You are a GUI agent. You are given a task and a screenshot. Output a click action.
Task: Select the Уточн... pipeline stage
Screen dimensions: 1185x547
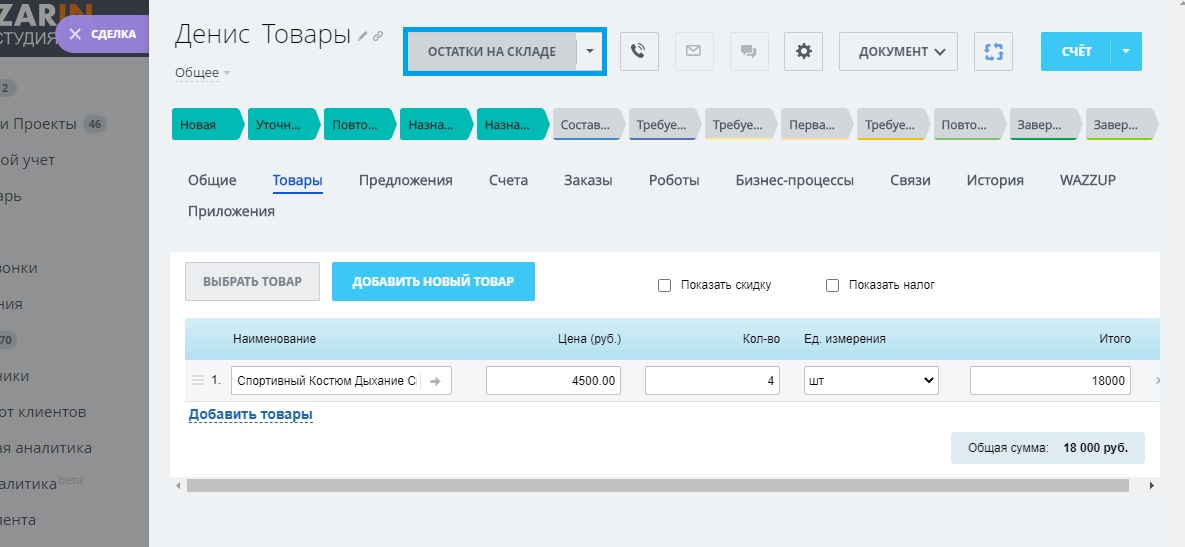click(x=284, y=125)
